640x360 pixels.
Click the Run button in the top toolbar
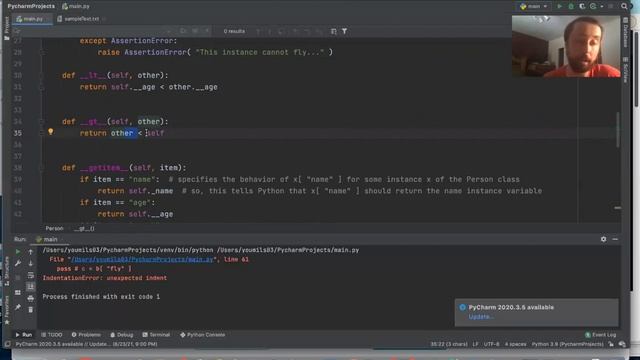point(560,6)
